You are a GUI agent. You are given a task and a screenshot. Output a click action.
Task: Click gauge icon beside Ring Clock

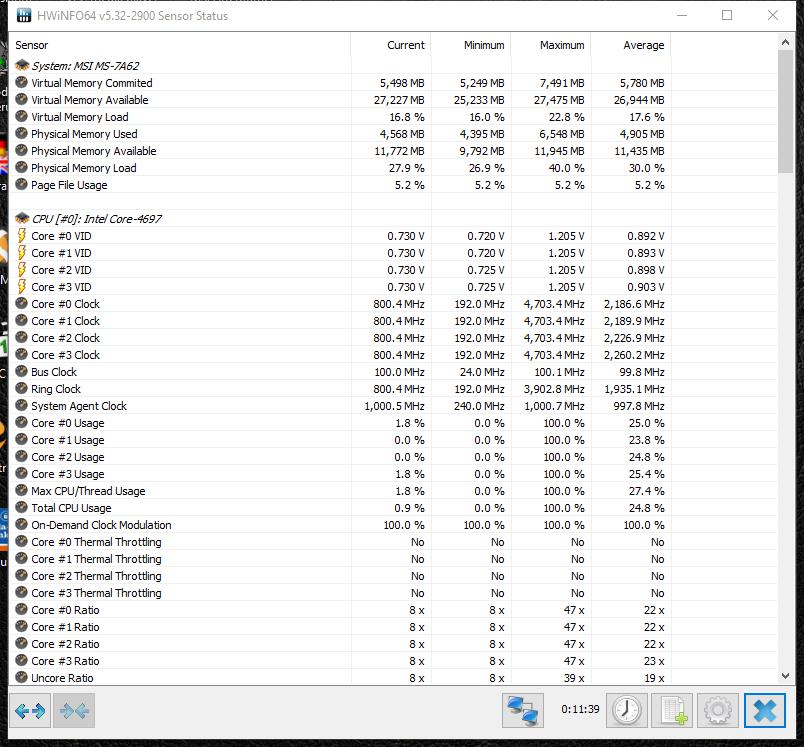pos(22,388)
